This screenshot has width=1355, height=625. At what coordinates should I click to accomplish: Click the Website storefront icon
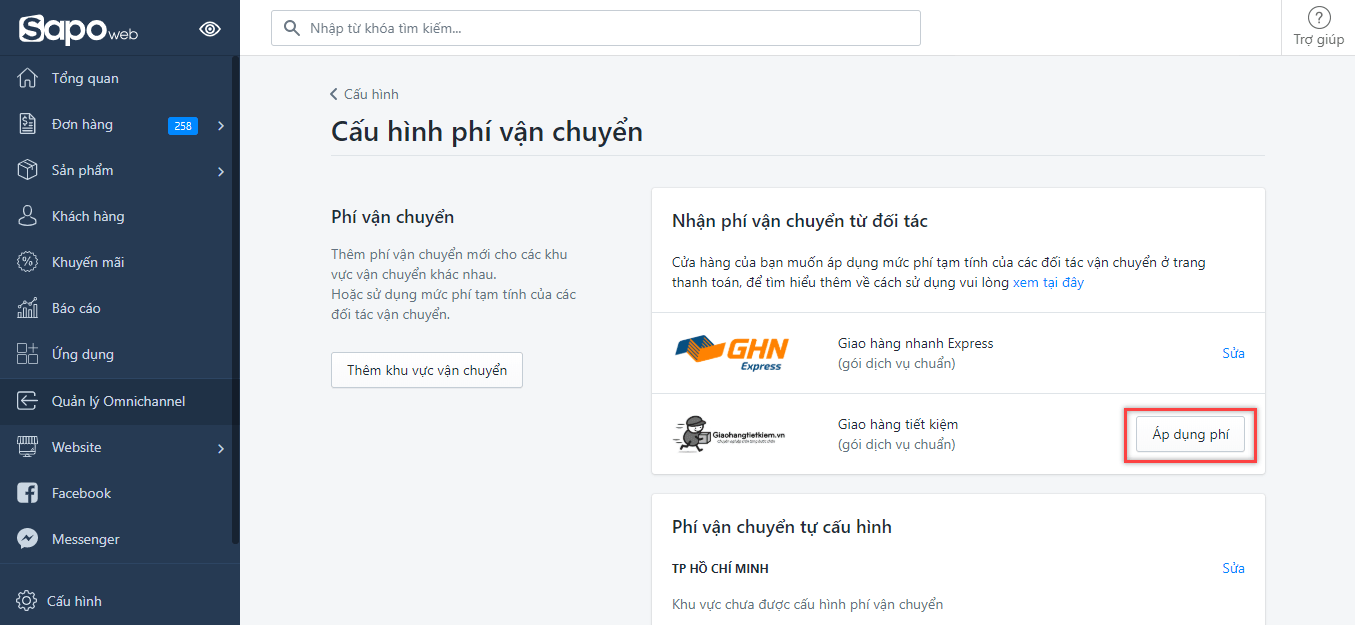click(27, 447)
